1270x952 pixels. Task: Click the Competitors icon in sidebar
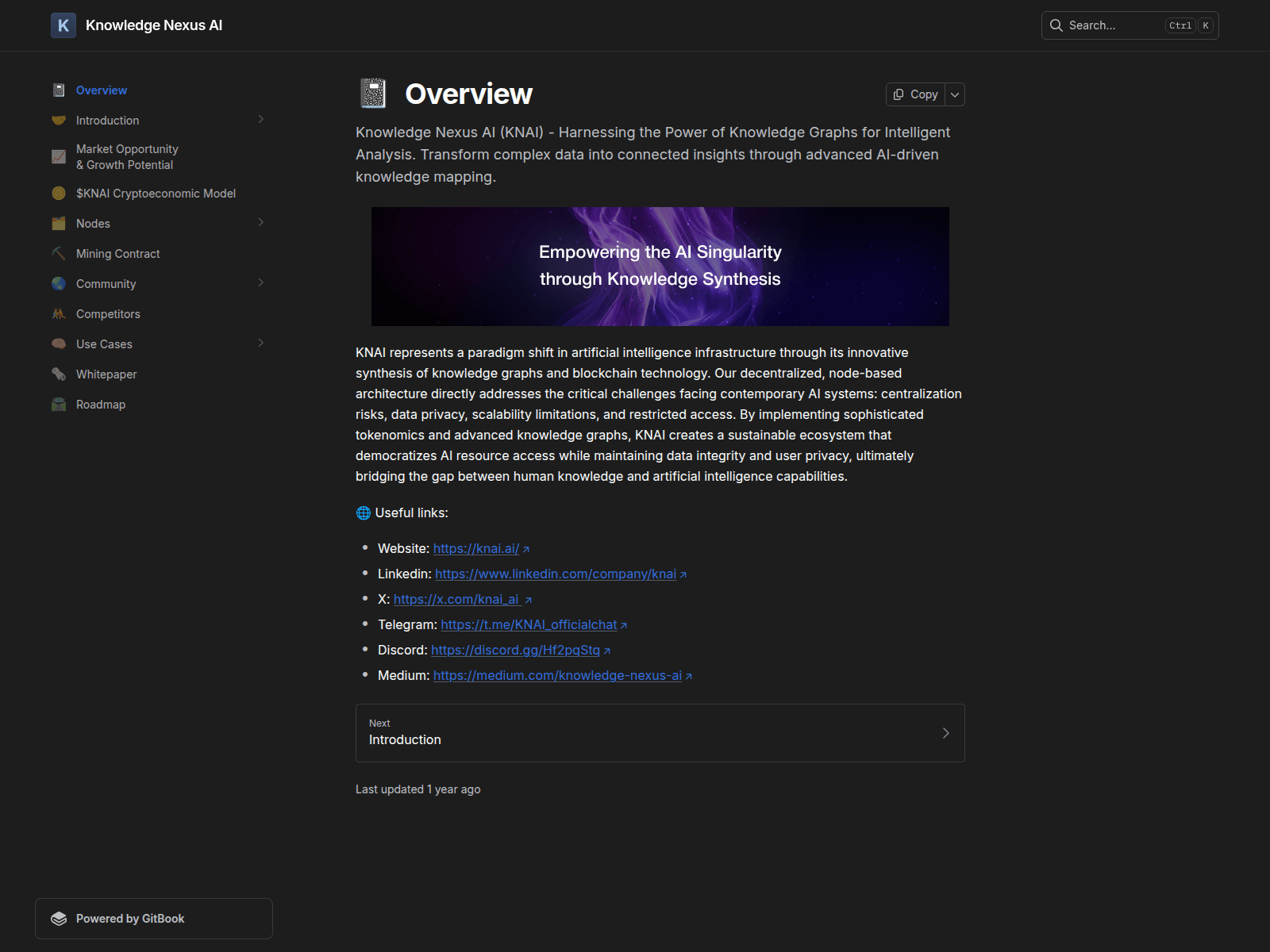pyautogui.click(x=59, y=314)
